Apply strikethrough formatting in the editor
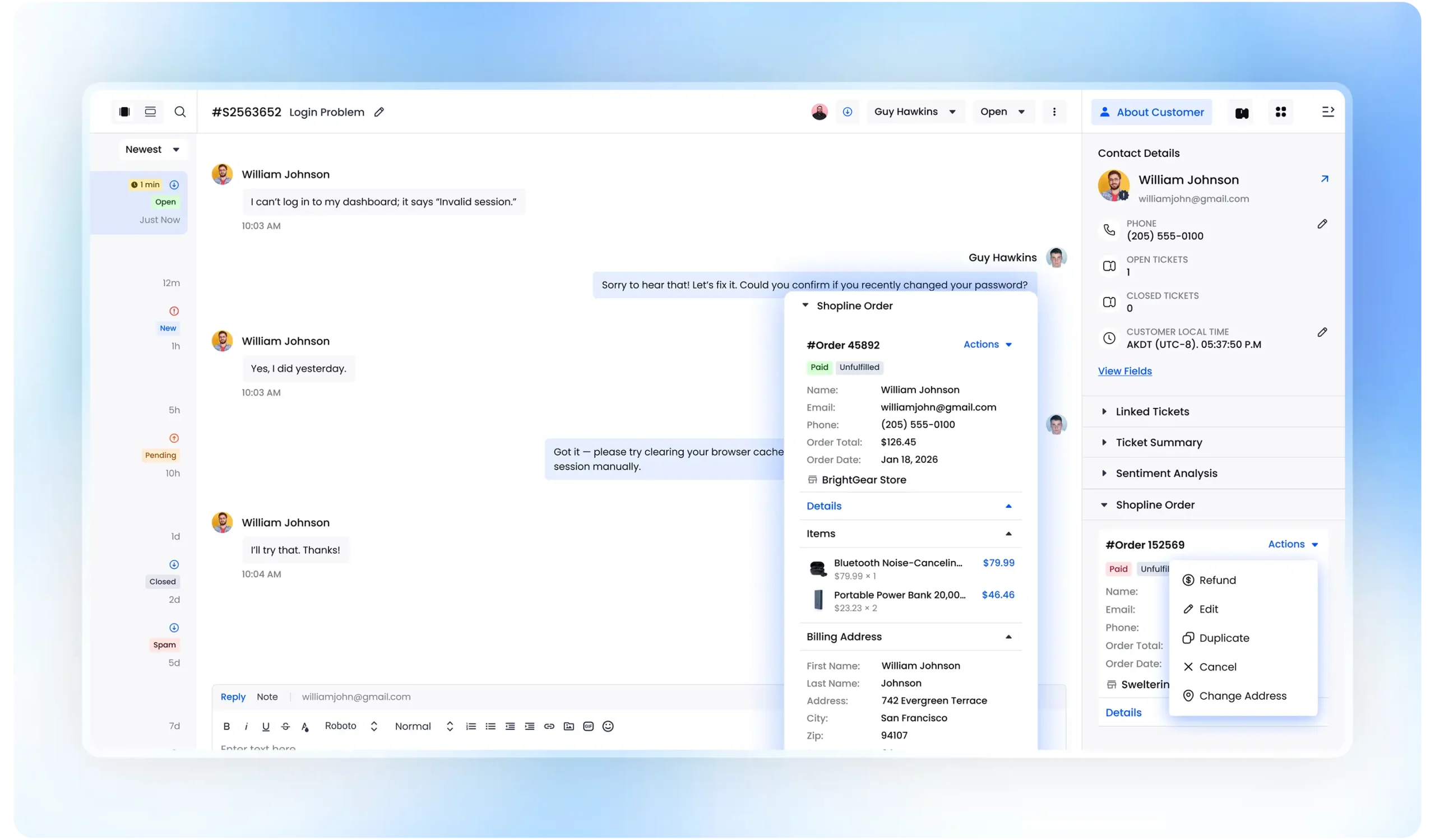Viewport: 1435px width, 840px height. pyautogui.click(x=285, y=726)
